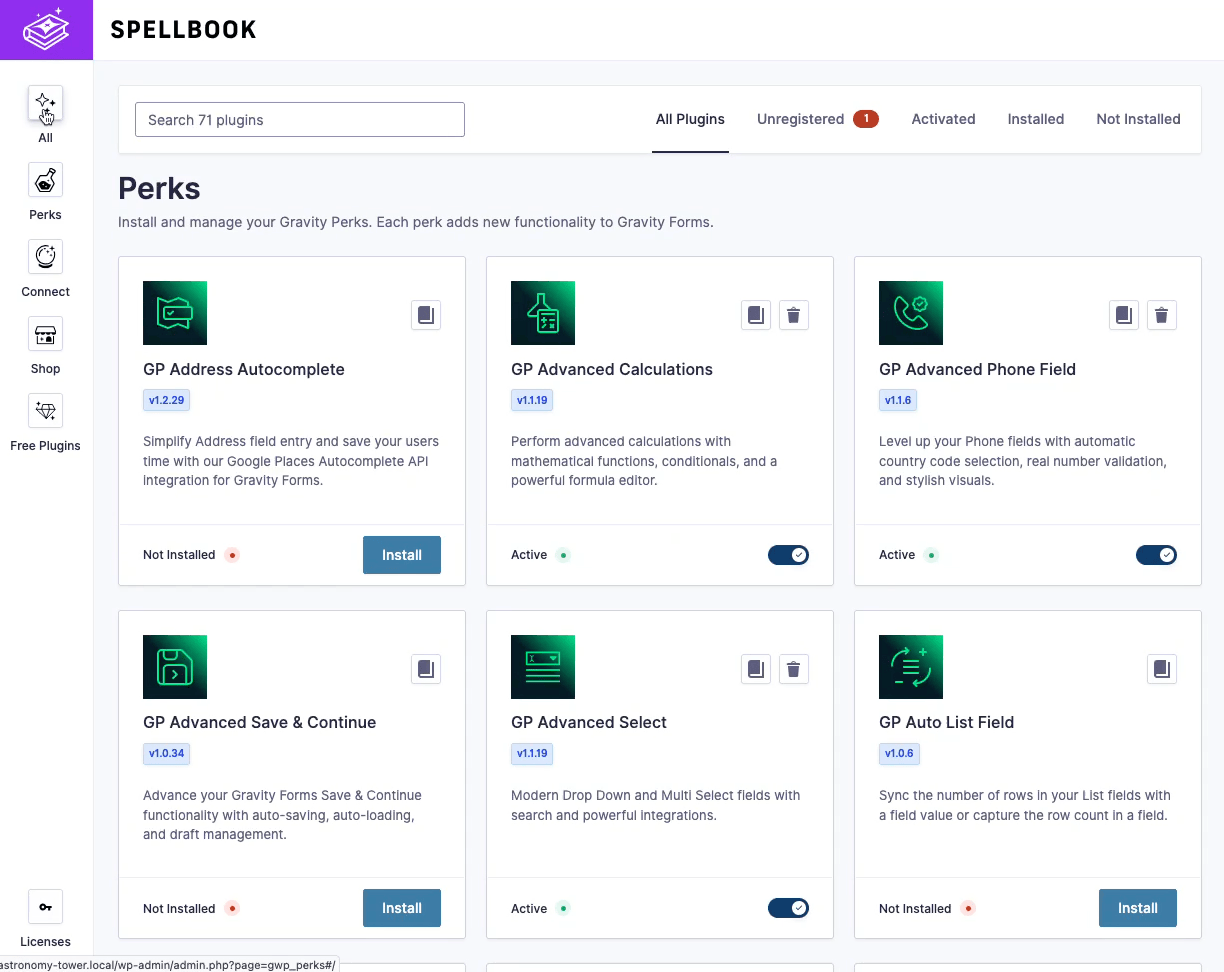1224x972 pixels.
Task: Open the Connect sidebar section
Action: [x=46, y=257]
